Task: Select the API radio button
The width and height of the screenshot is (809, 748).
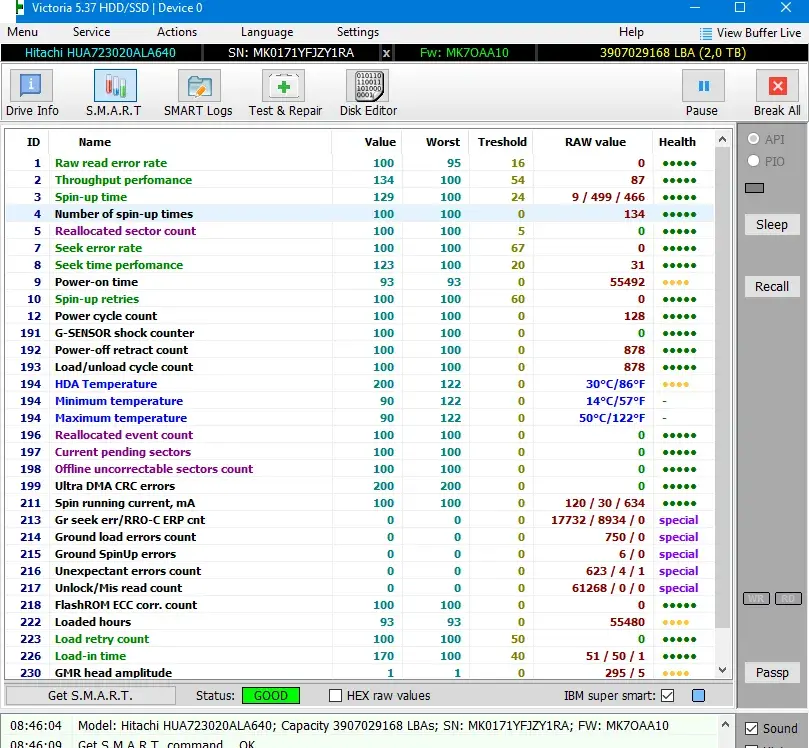Action: point(753,139)
